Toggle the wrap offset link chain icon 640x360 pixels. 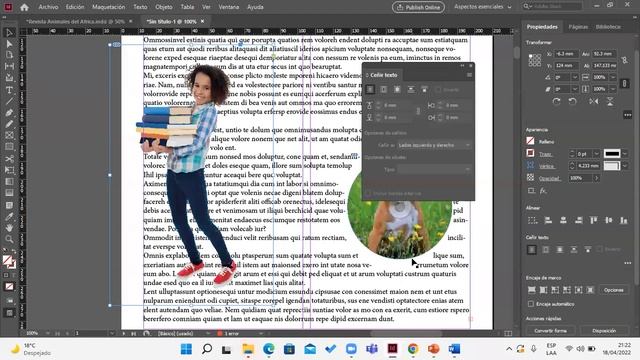coord(418,111)
